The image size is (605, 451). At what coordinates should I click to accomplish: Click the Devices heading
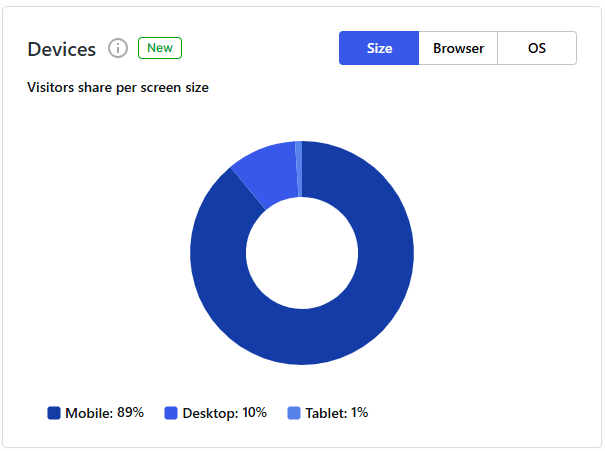pos(62,49)
